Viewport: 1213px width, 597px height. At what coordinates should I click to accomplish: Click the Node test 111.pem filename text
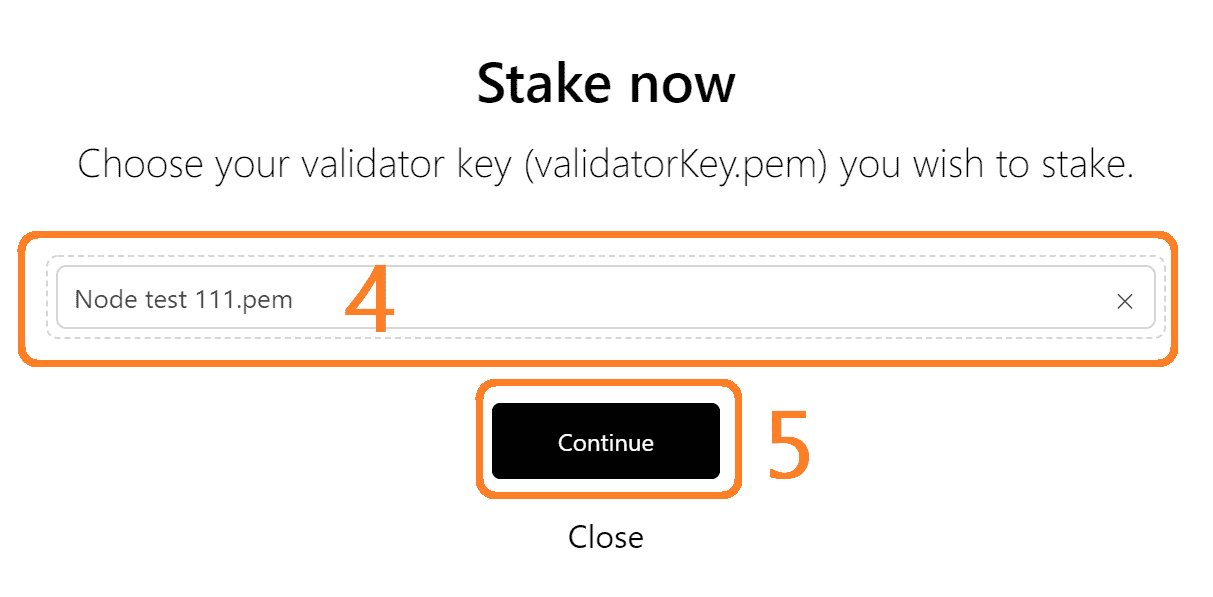(x=184, y=299)
